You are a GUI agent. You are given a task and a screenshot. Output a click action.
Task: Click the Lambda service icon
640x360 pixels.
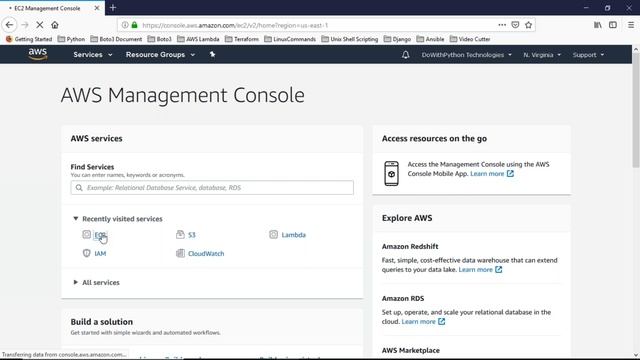[x=273, y=234]
